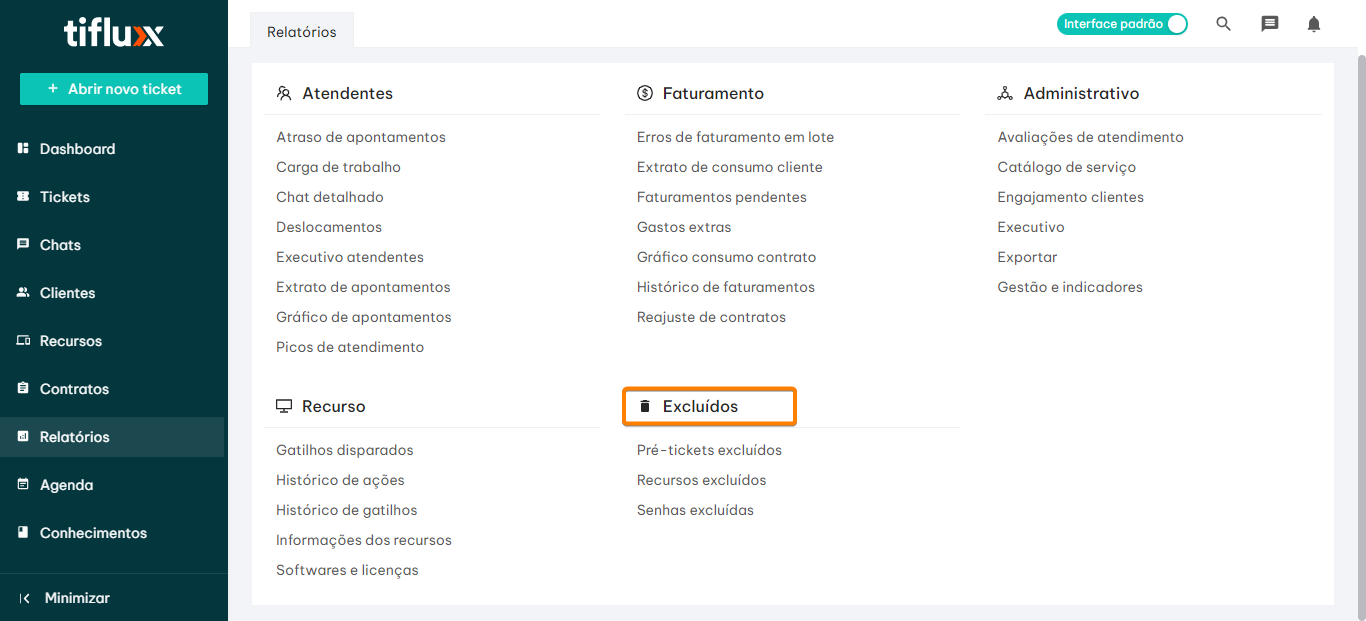This screenshot has width=1366, height=621.
Task: Click the Dashboard sidebar icon
Action: 23,149
